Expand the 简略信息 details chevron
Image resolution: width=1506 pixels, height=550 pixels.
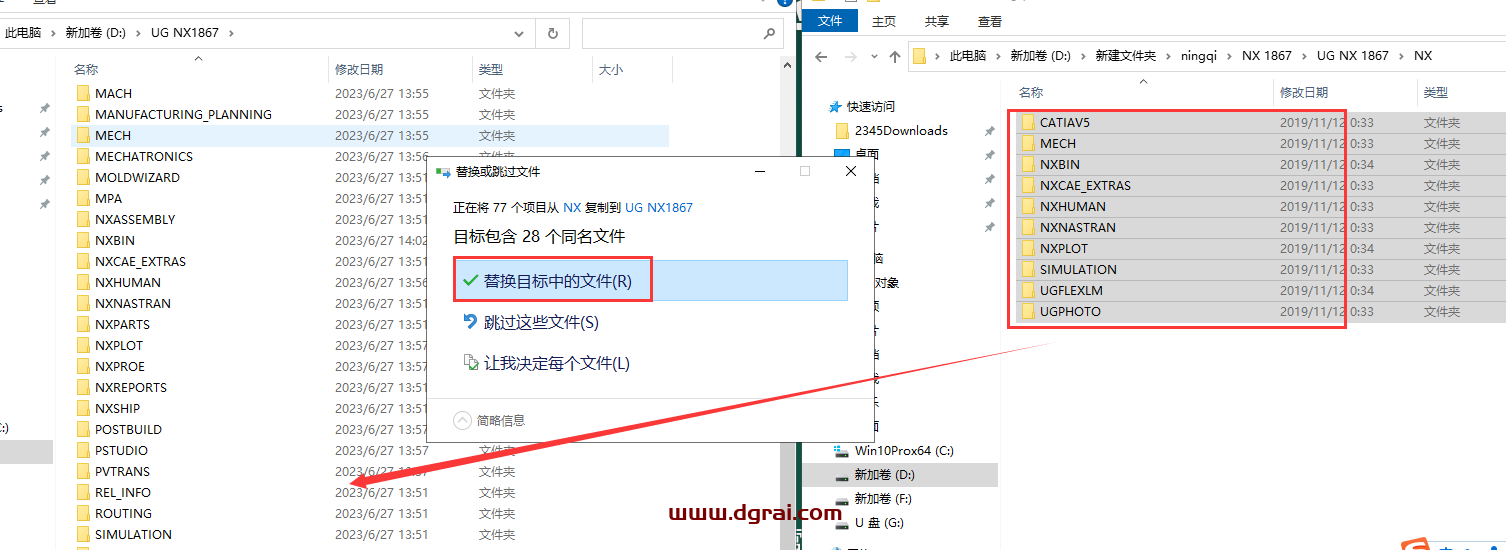point(462,421)
